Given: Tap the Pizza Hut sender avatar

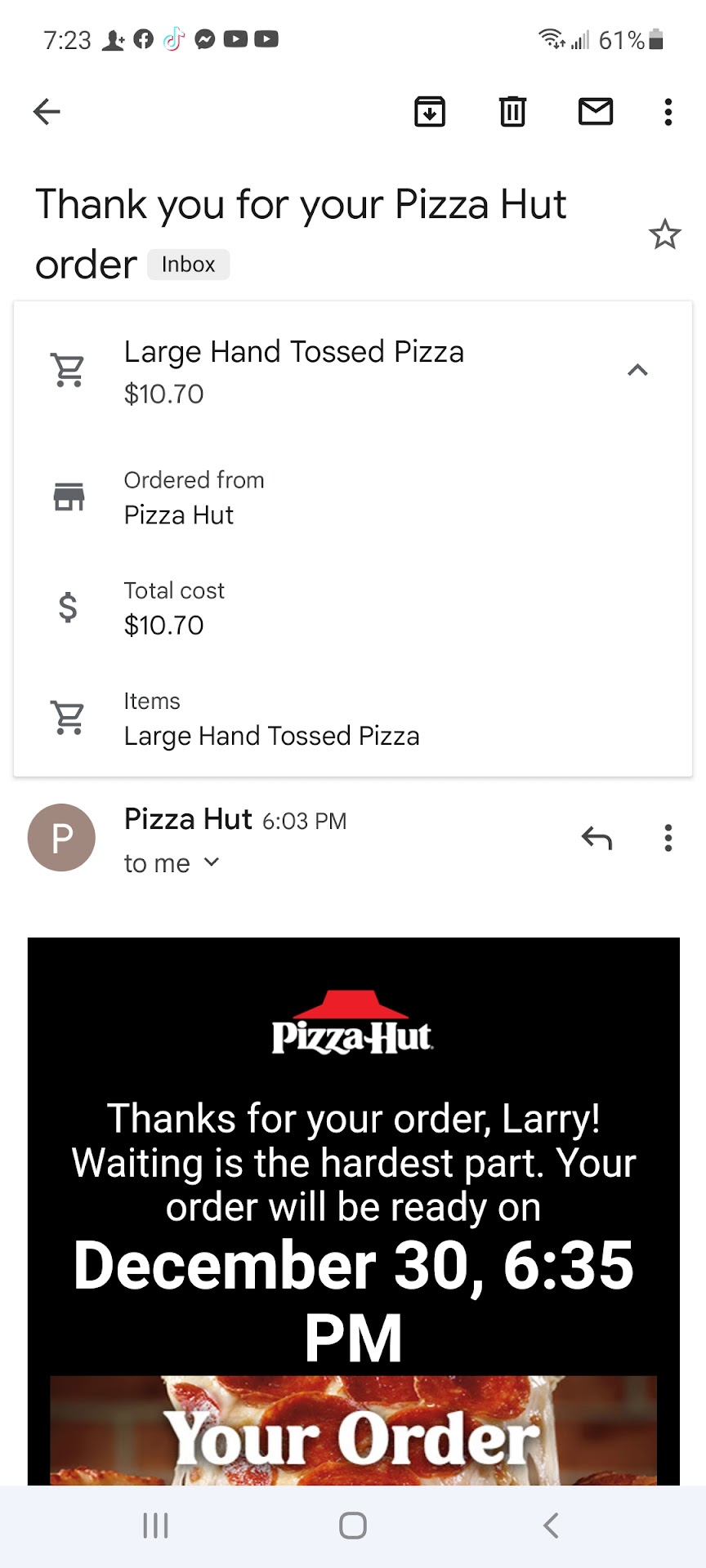Looking at the screenshot, I should click(x=62, y=838).
